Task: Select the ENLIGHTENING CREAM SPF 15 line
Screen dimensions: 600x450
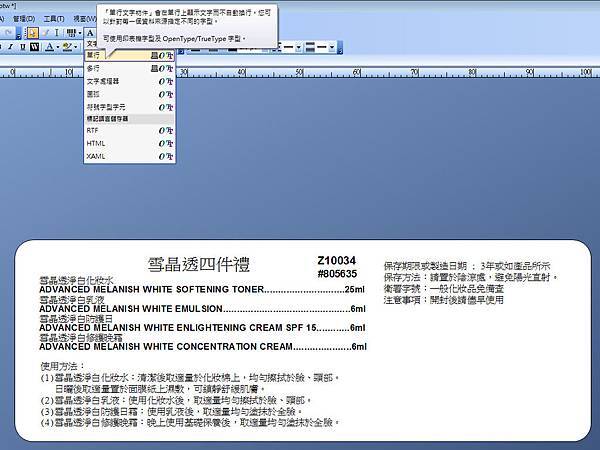Action: pos(202,328)
